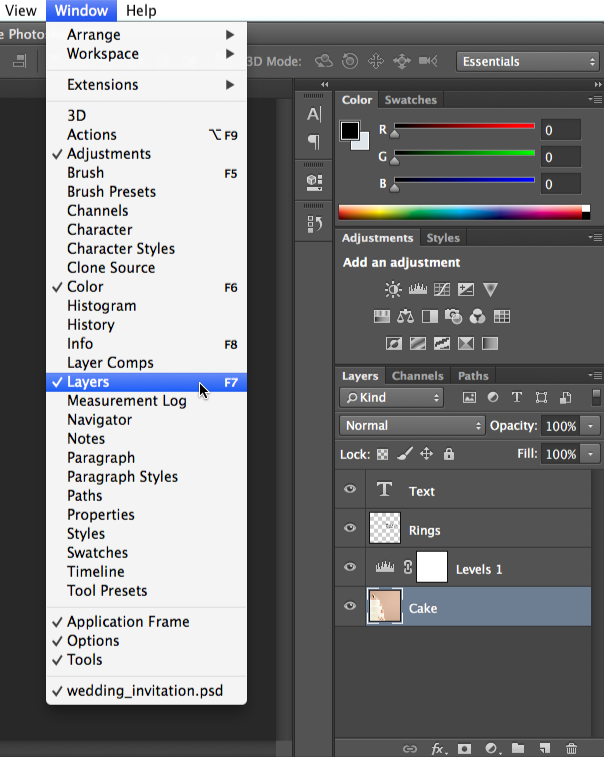Add a Brightness/Contrast adjustment
Screen dimensions: 604x757
point(393,290)
